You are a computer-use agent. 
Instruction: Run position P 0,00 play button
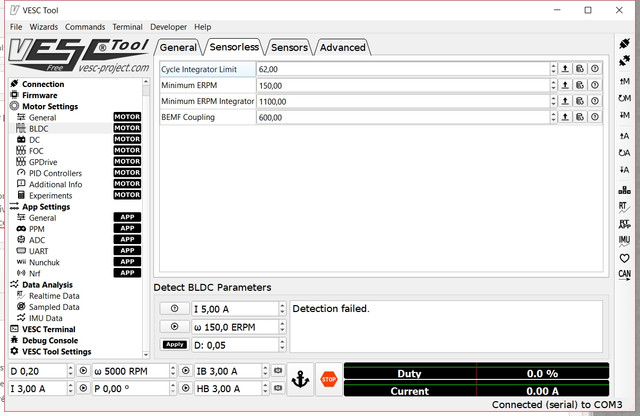186,388
